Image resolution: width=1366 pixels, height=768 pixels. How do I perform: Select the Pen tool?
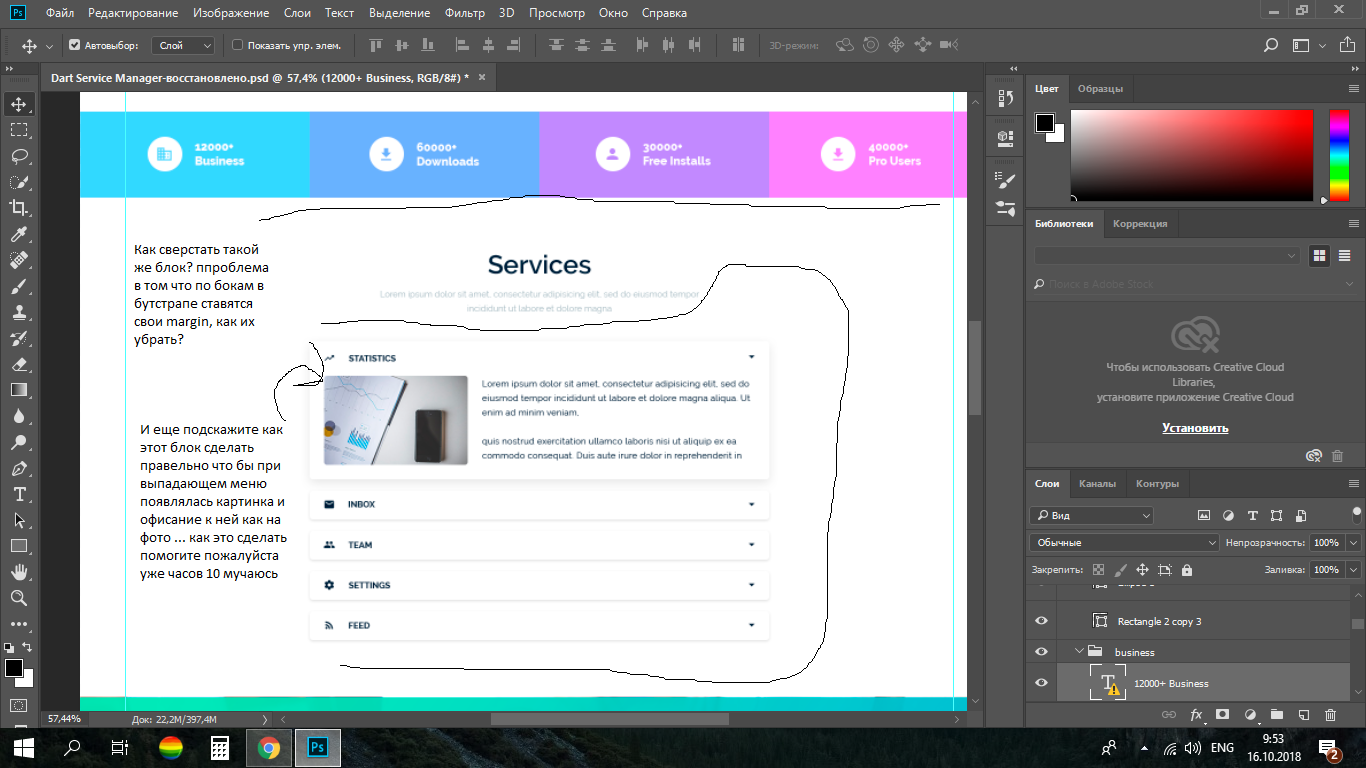[x=18, y=468]
